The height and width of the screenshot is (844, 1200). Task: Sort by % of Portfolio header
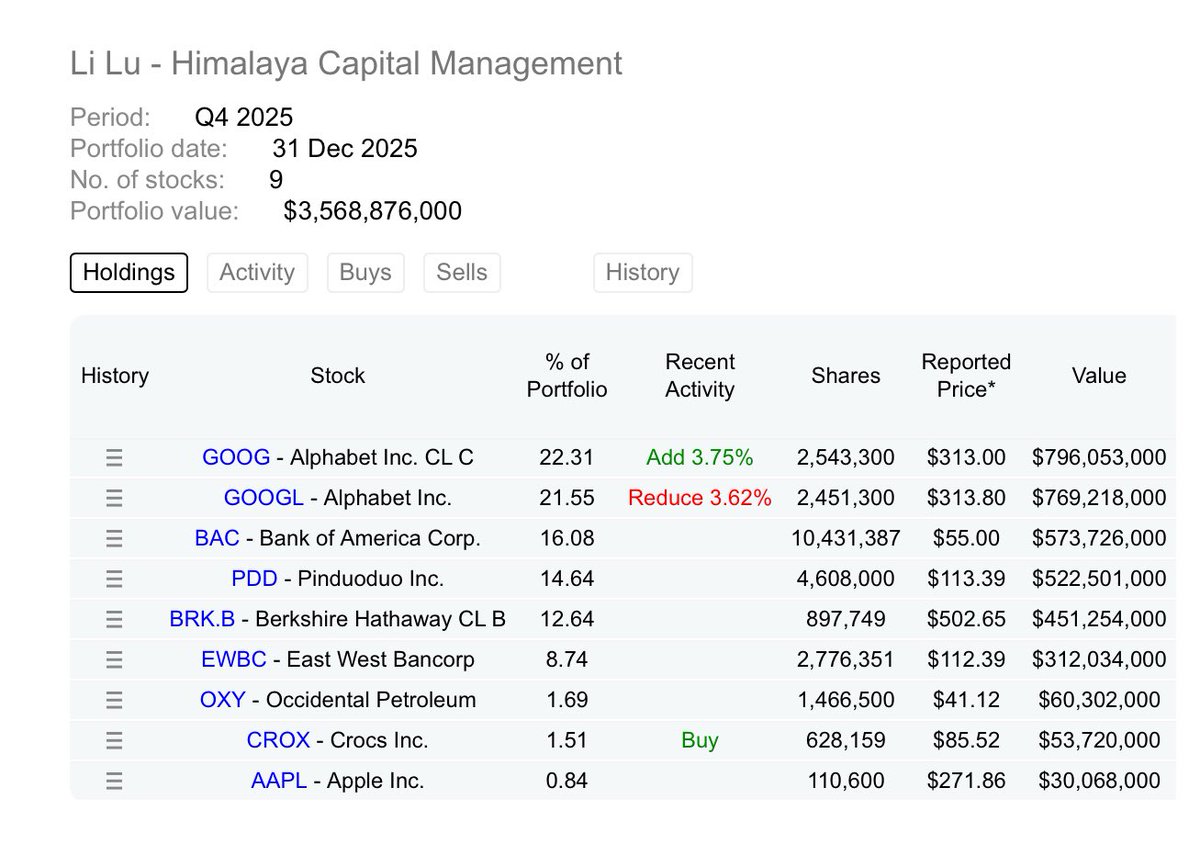567,376
